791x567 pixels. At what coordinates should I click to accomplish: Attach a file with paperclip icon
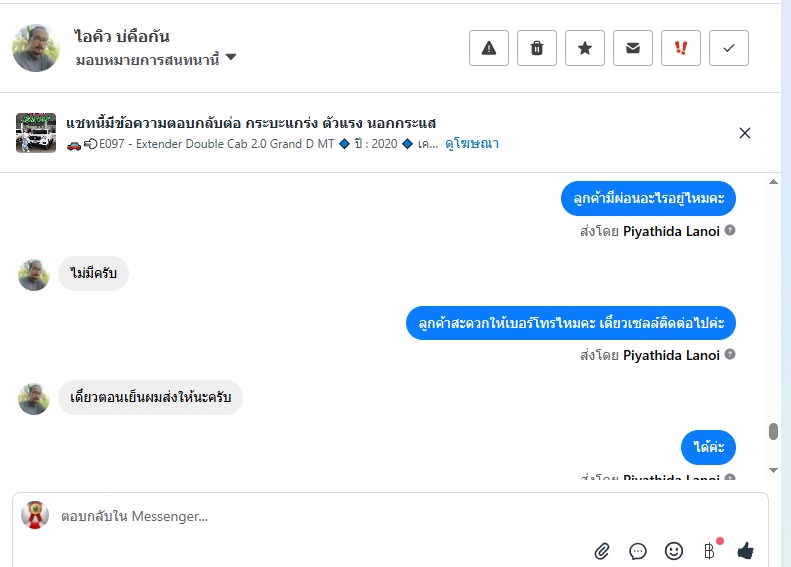click(602, 551)
